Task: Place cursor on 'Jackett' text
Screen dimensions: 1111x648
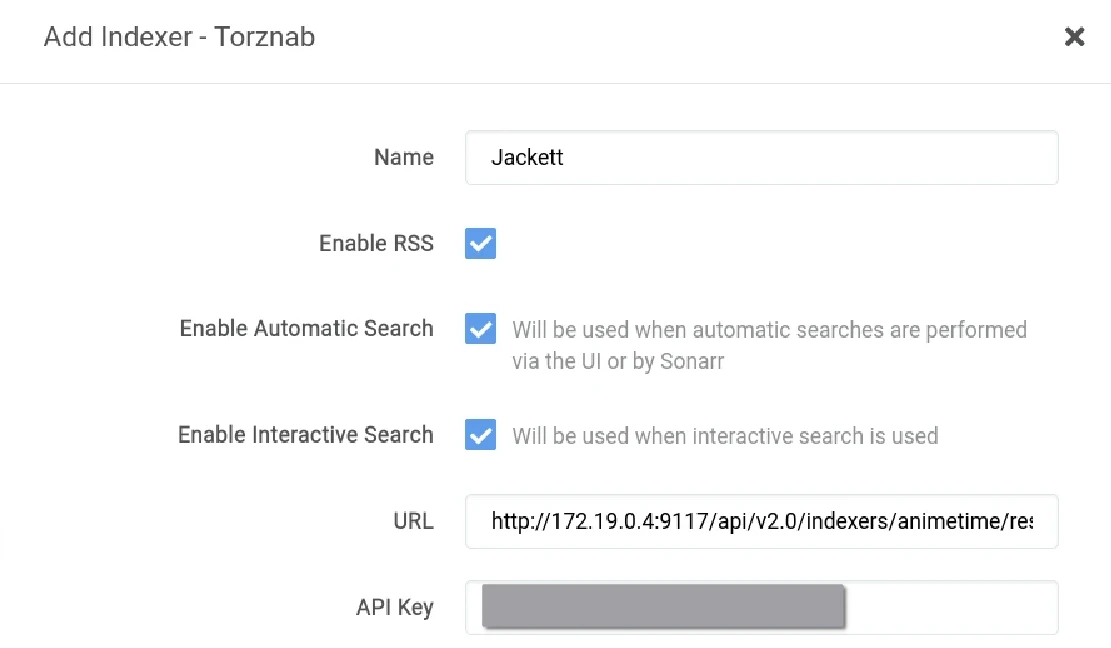Action: (527, 158)
